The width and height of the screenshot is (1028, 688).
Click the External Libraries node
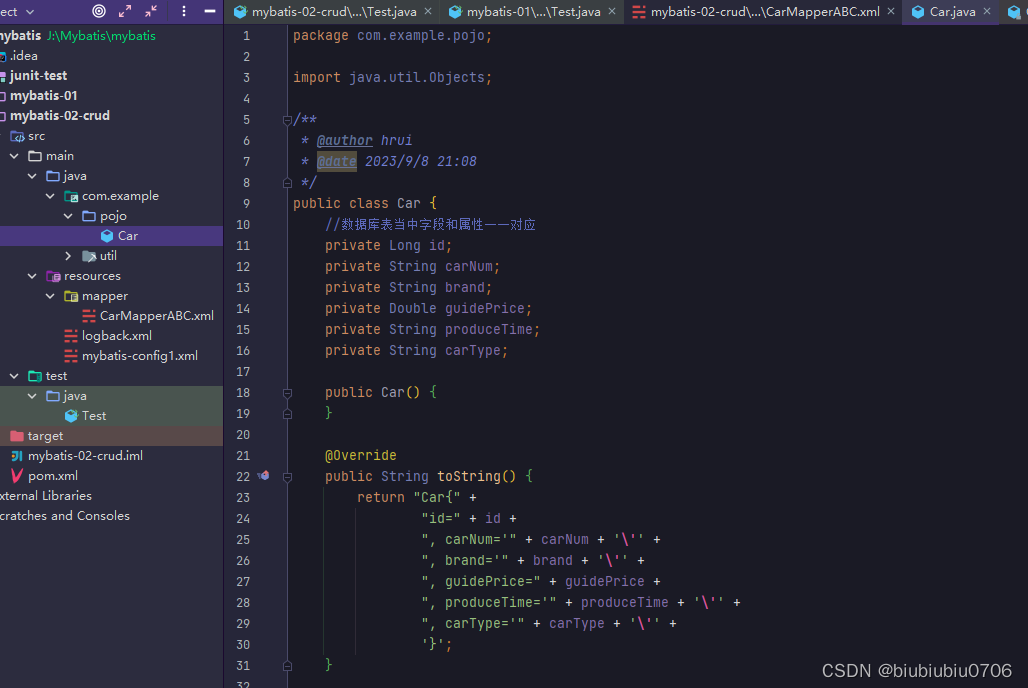[x=45, y=496]
